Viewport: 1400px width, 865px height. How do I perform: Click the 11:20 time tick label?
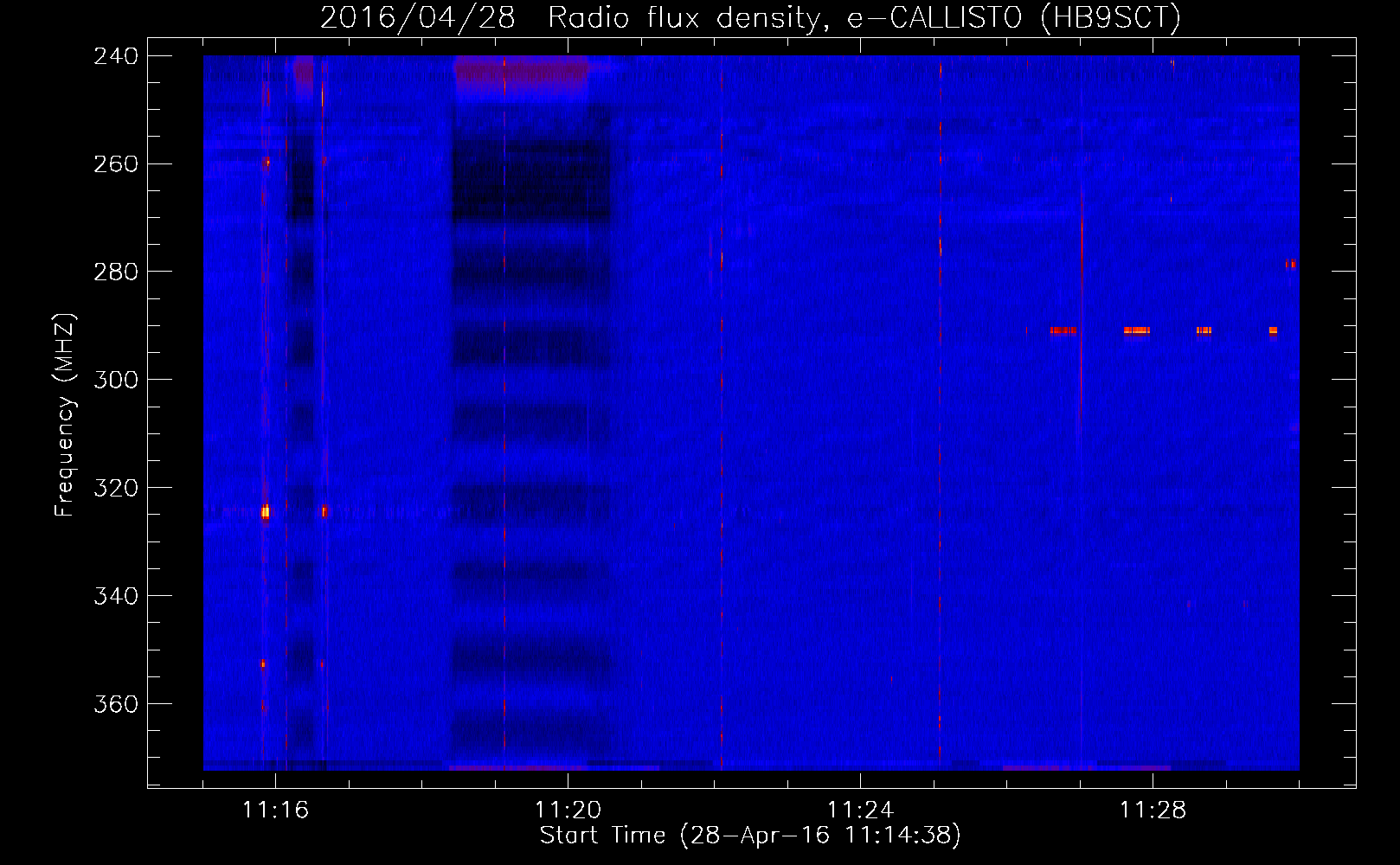(568, 810)
